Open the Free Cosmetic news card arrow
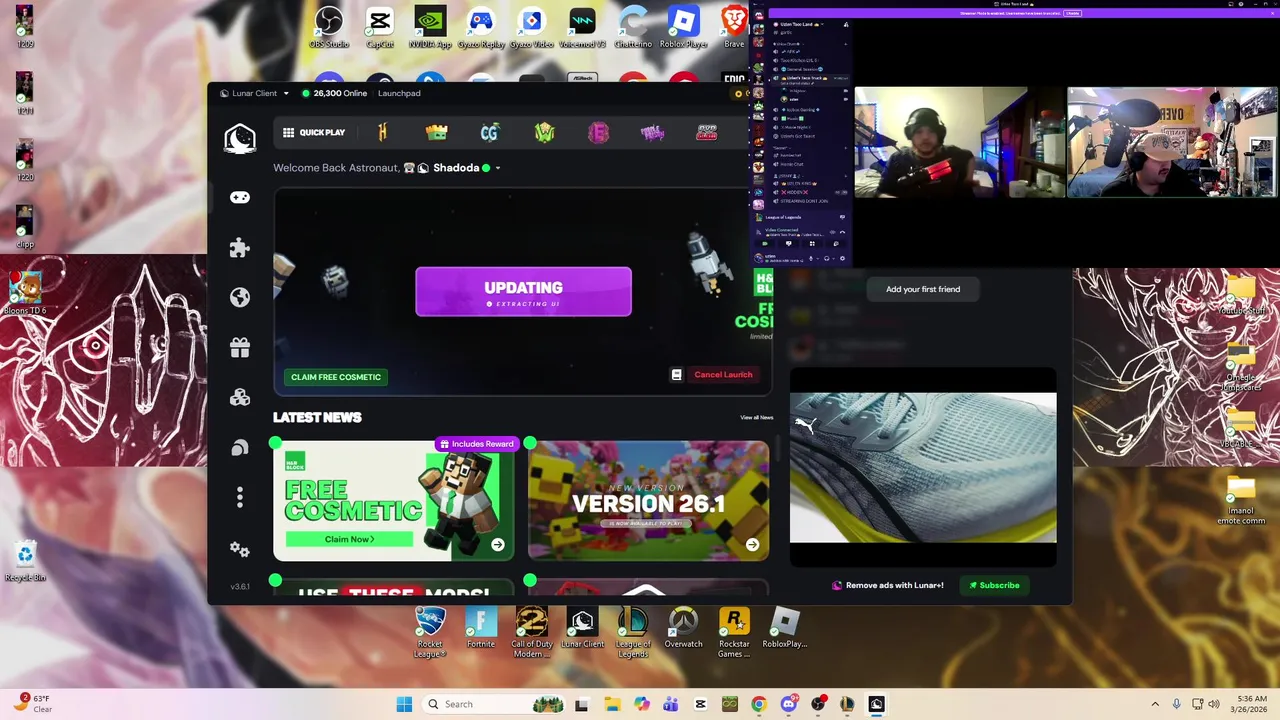1280x720 pixels. point(498,545)
